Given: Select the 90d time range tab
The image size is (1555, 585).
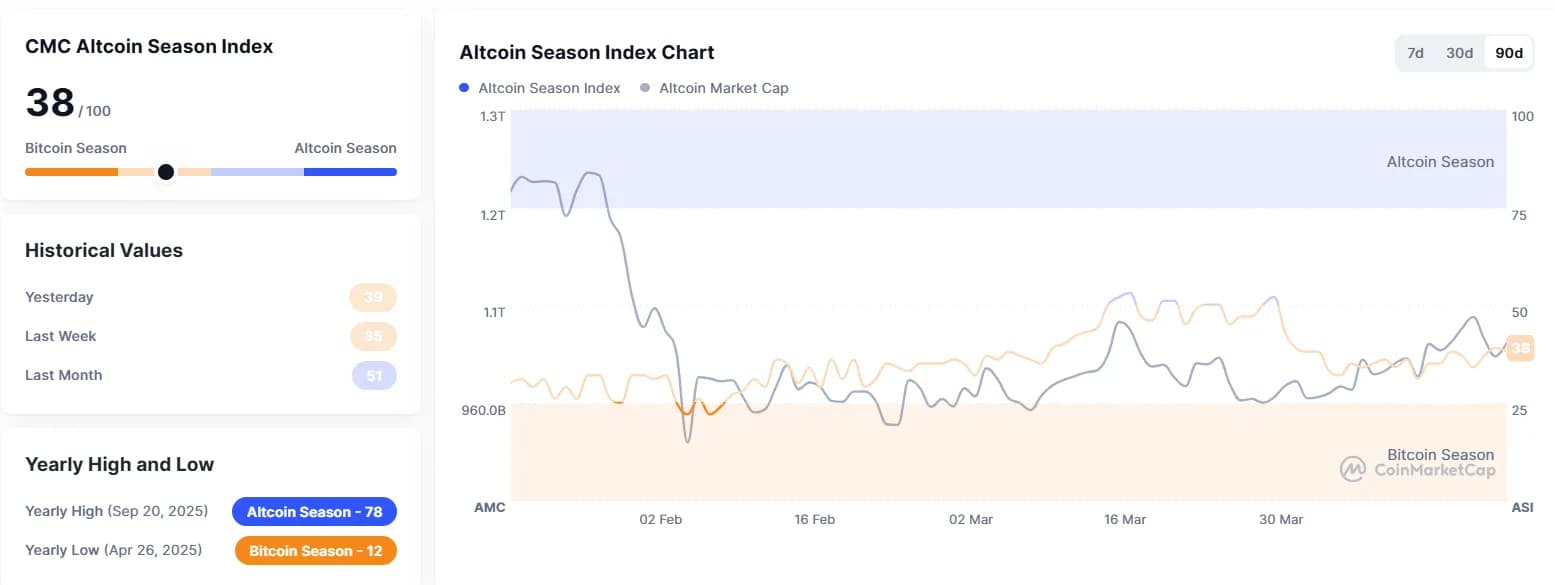Looking at the screenshot, I should (1508, 53).
